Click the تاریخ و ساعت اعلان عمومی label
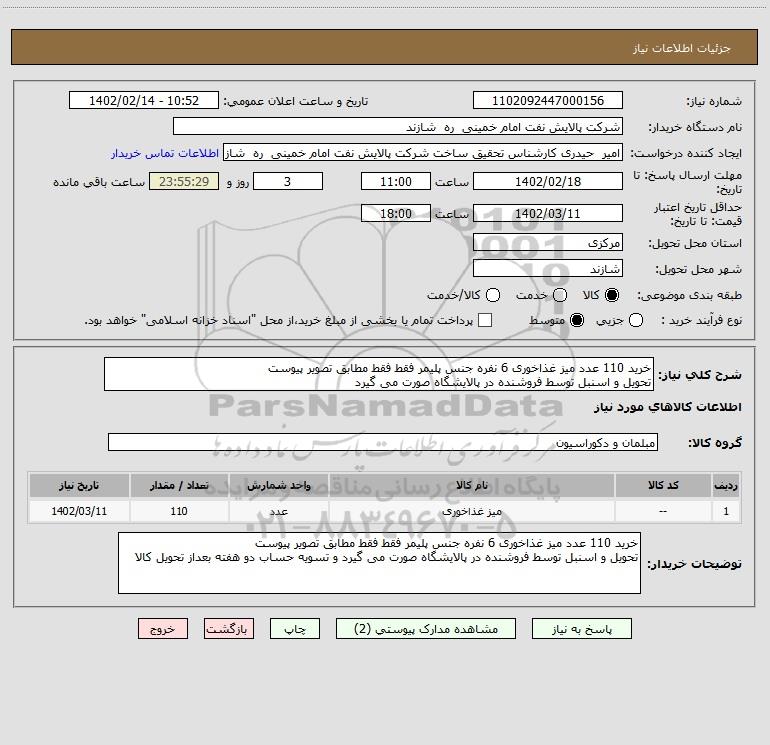This screenshot has height=745, width=770. tap(296, 101)
